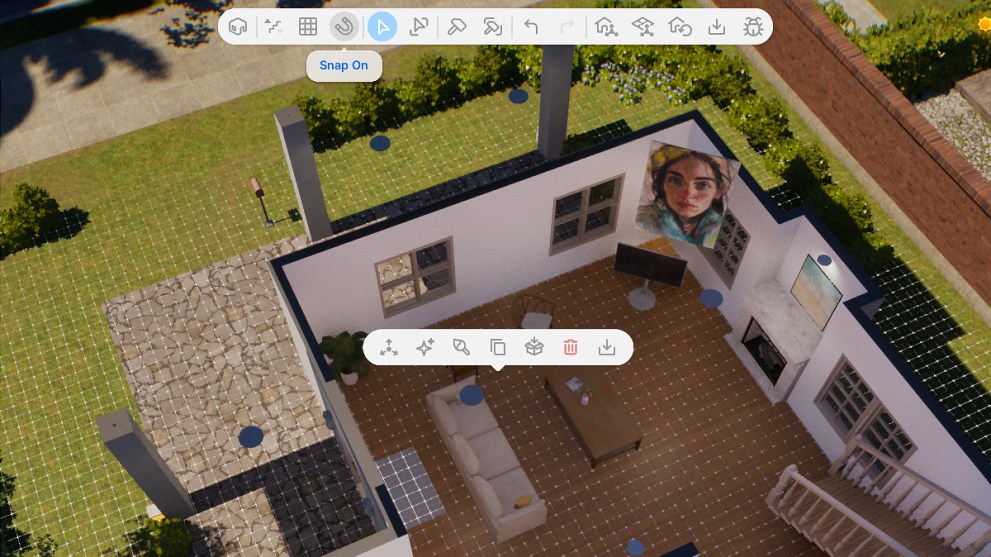Click the house reset refresh icon

(679, 27)
